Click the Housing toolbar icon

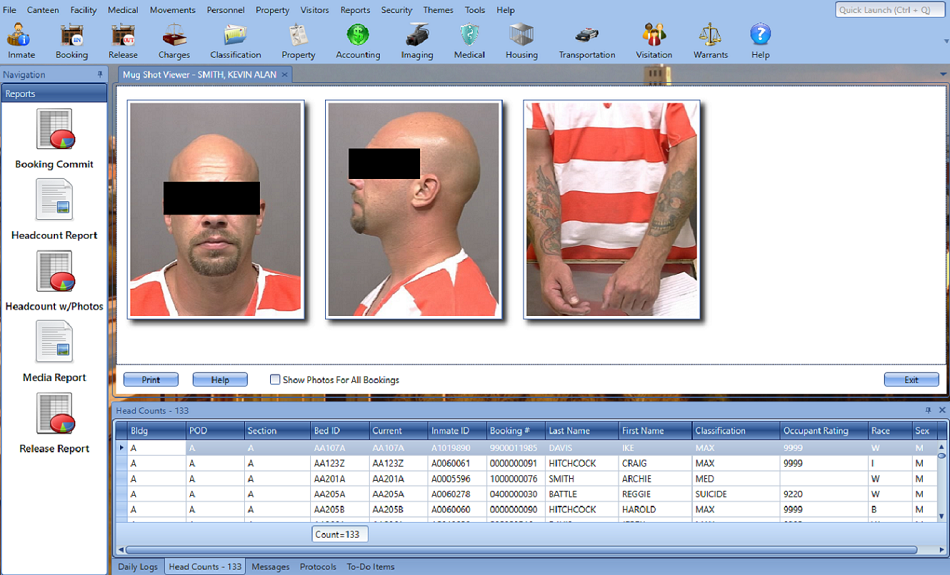[x=521, y=40]
